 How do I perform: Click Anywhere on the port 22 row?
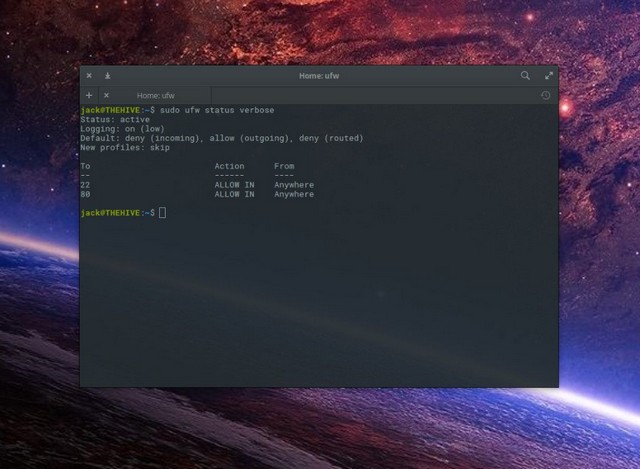click(294, 185)
